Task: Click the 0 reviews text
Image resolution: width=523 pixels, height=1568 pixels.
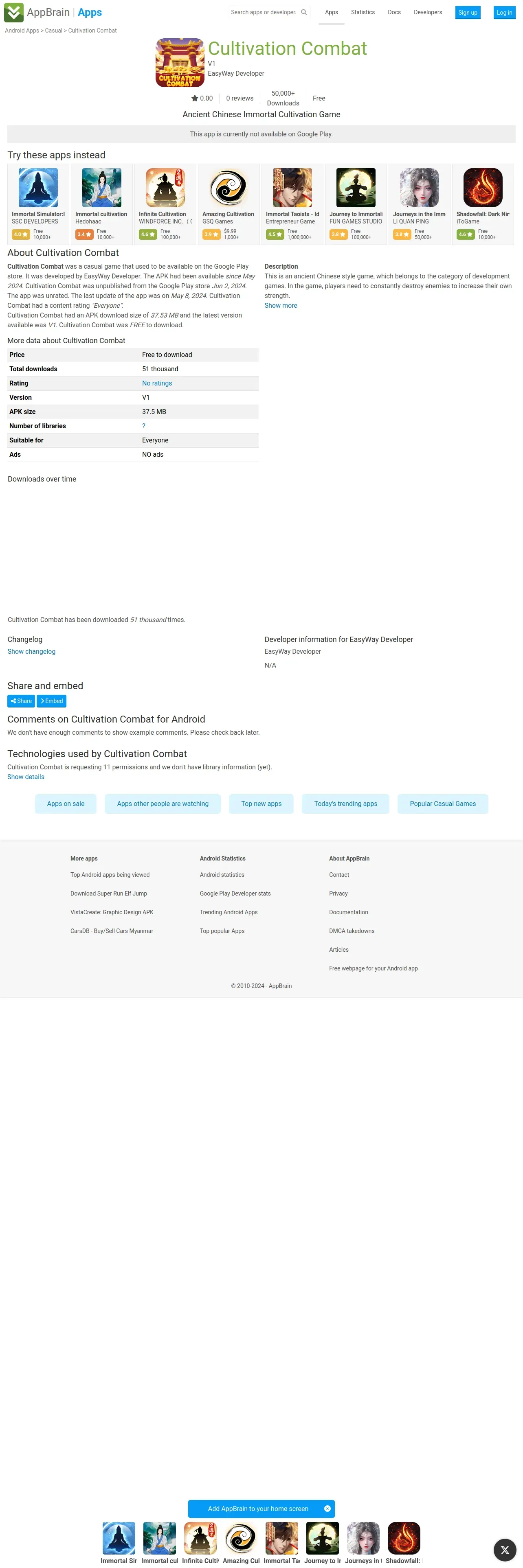Action: (x=239, y=99)
